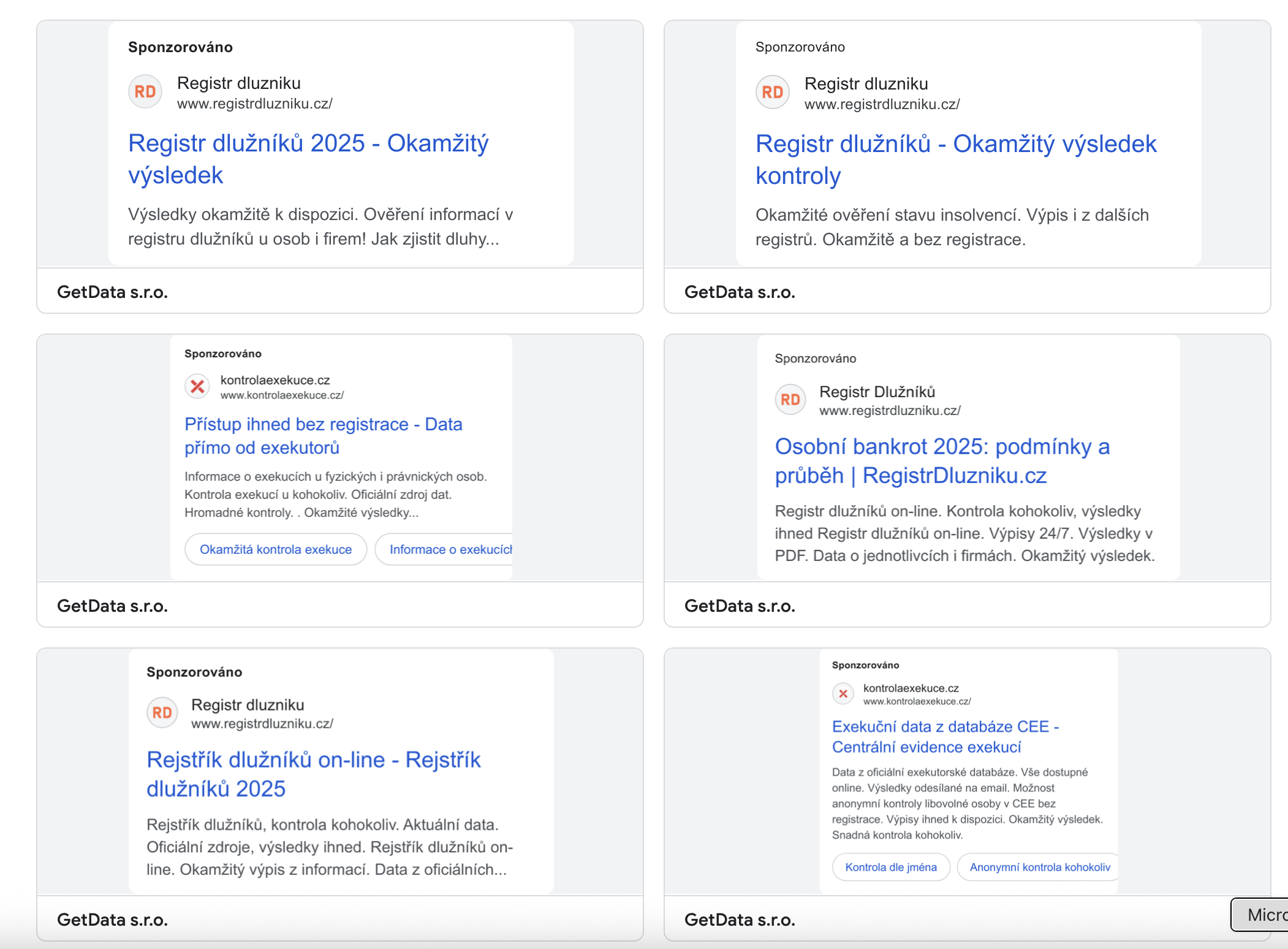Click description 'Okamžité ověření stavu insolvencí' text
The height and width of the screenshot is (949, 1288).
[952, 227]
